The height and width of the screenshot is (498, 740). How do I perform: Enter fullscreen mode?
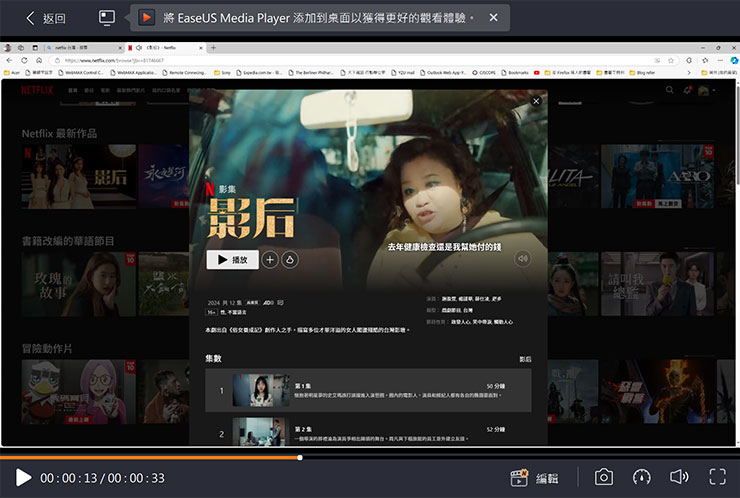[717, 478]
